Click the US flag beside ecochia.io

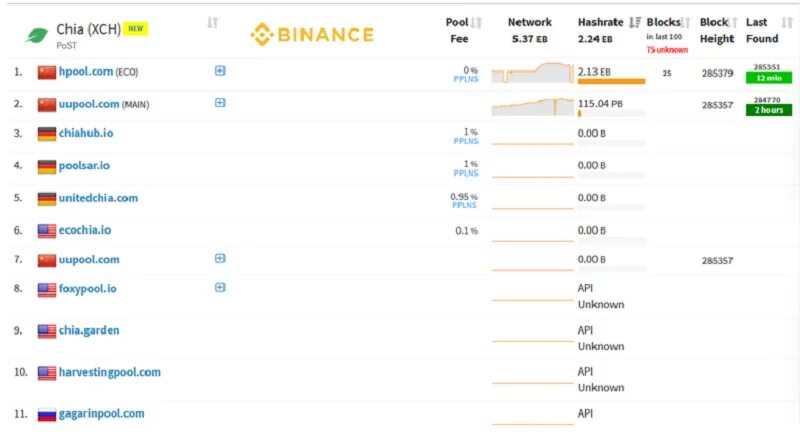(47, 230)
